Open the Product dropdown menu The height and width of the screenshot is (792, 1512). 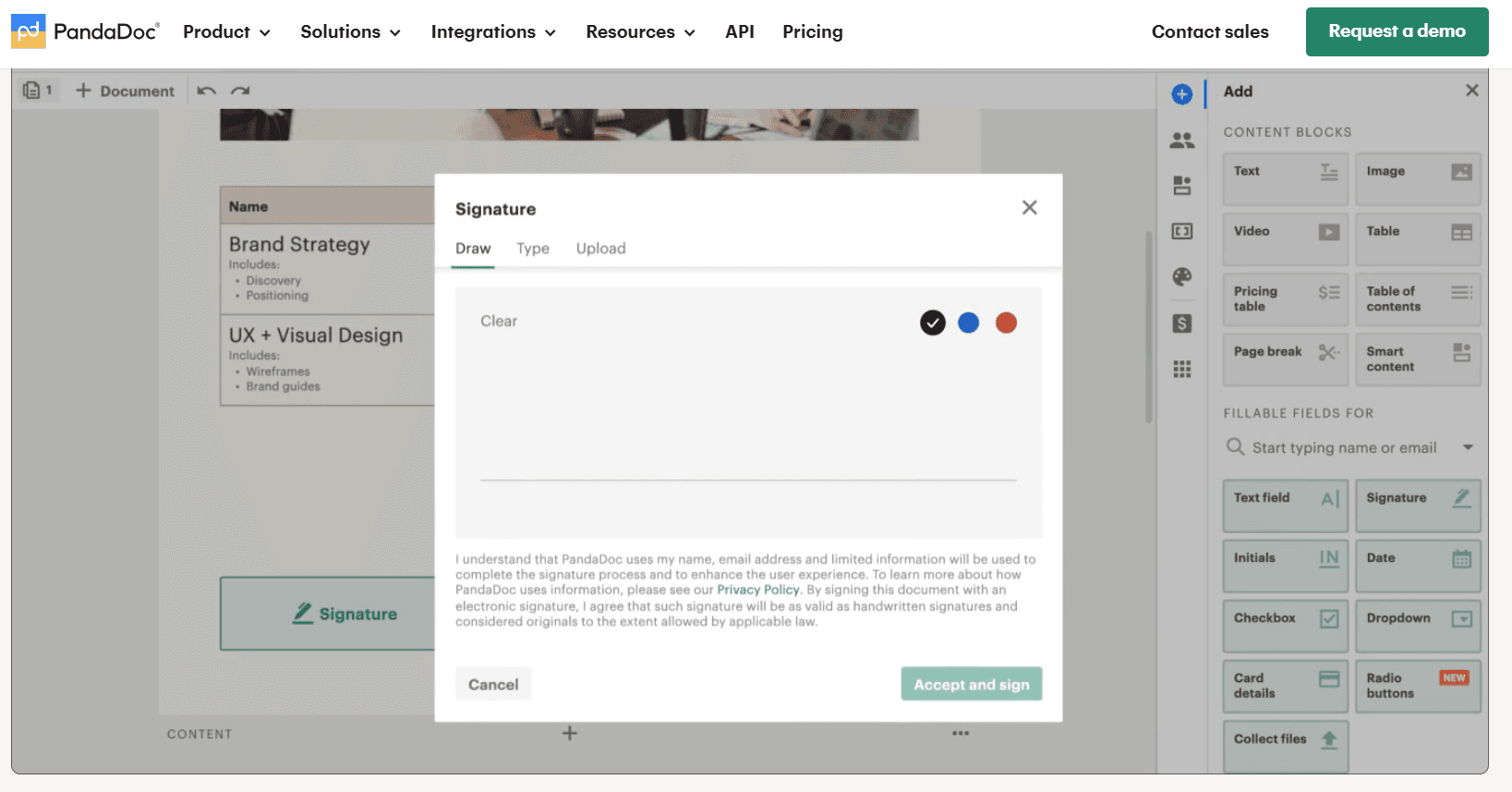tap(226, 31)
